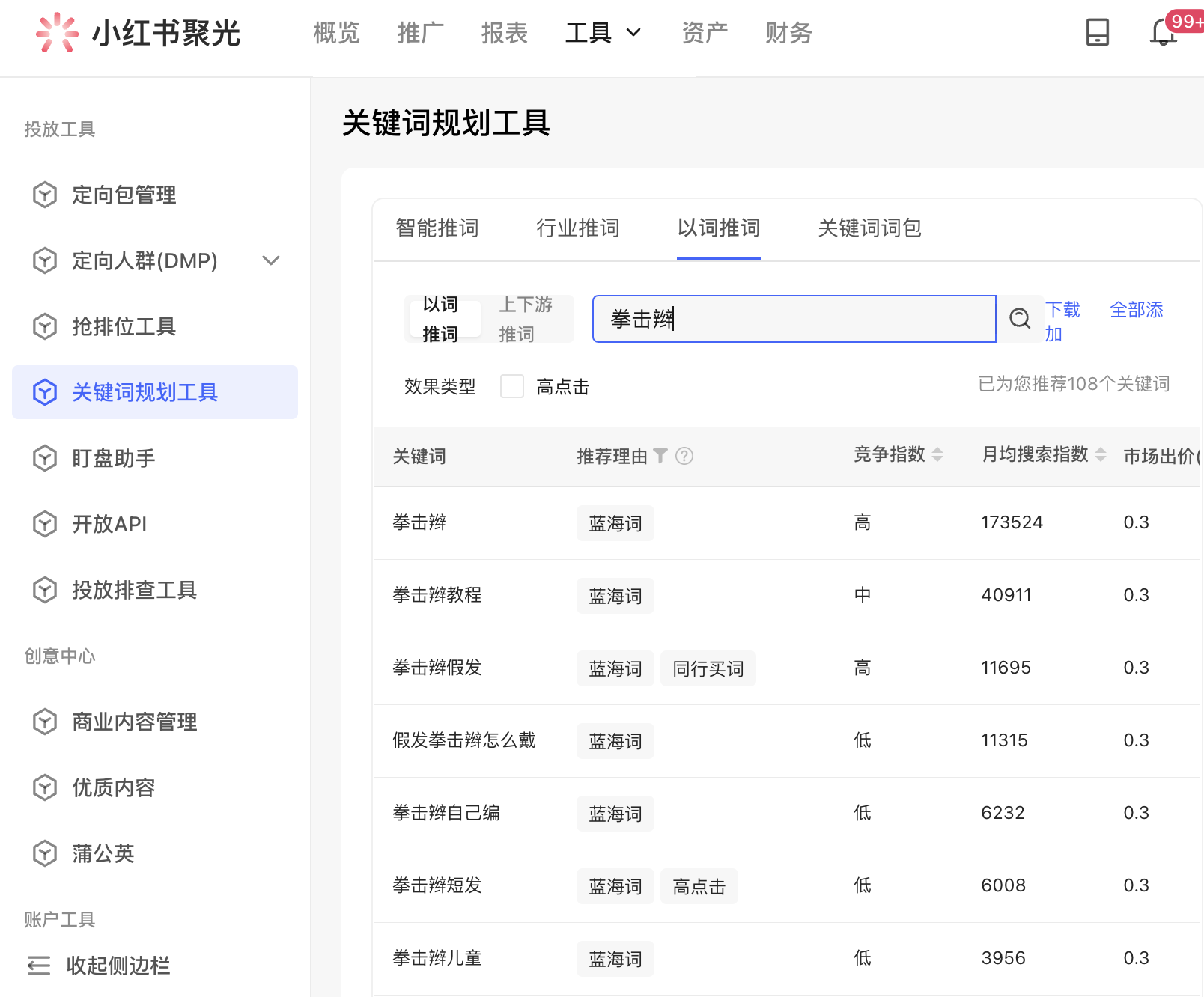Click the 蓝海词 tag in 拳击辫教程 row
This screenshot has height=997, width=1204.
click(615, 596)
